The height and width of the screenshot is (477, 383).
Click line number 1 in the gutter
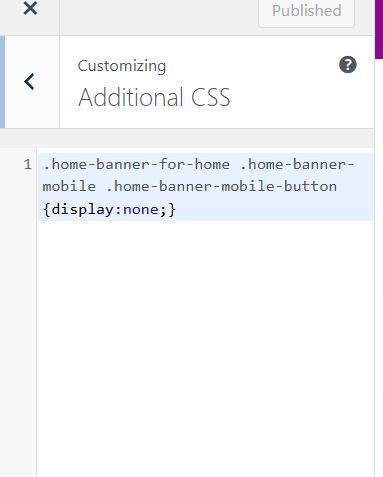(28, 165)
